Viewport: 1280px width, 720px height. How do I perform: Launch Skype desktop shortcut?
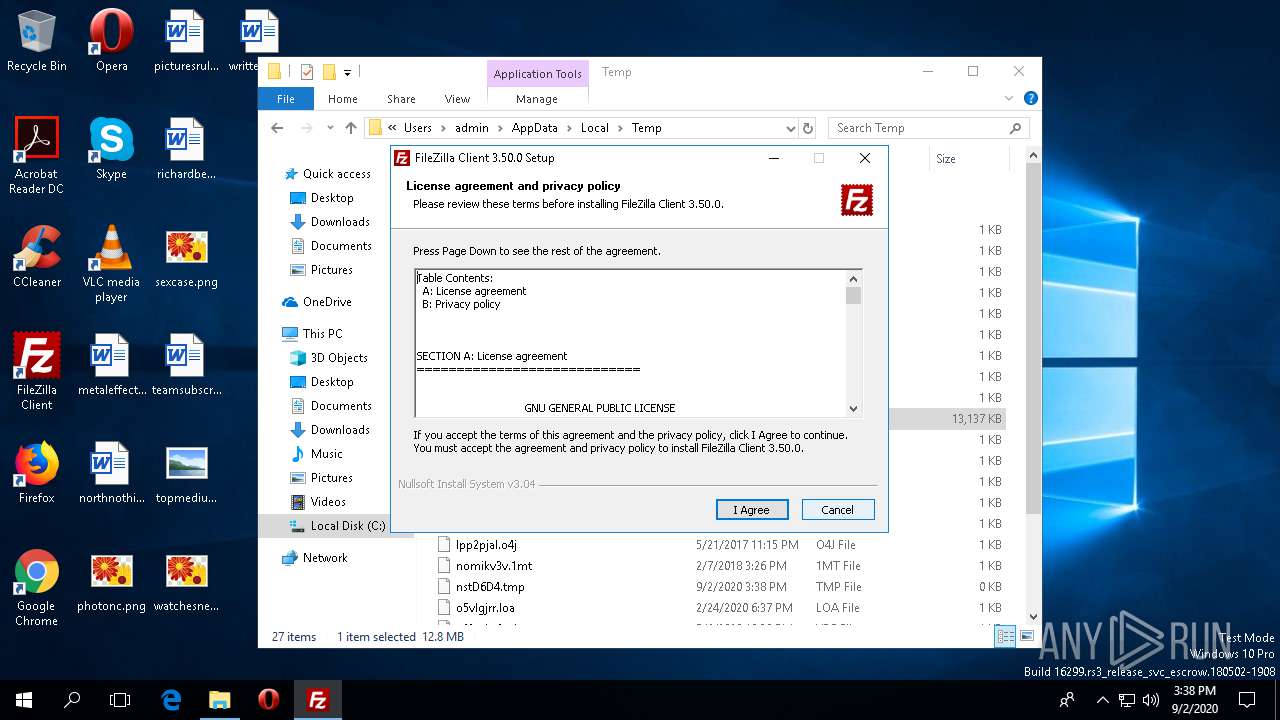tap(111, 148)
